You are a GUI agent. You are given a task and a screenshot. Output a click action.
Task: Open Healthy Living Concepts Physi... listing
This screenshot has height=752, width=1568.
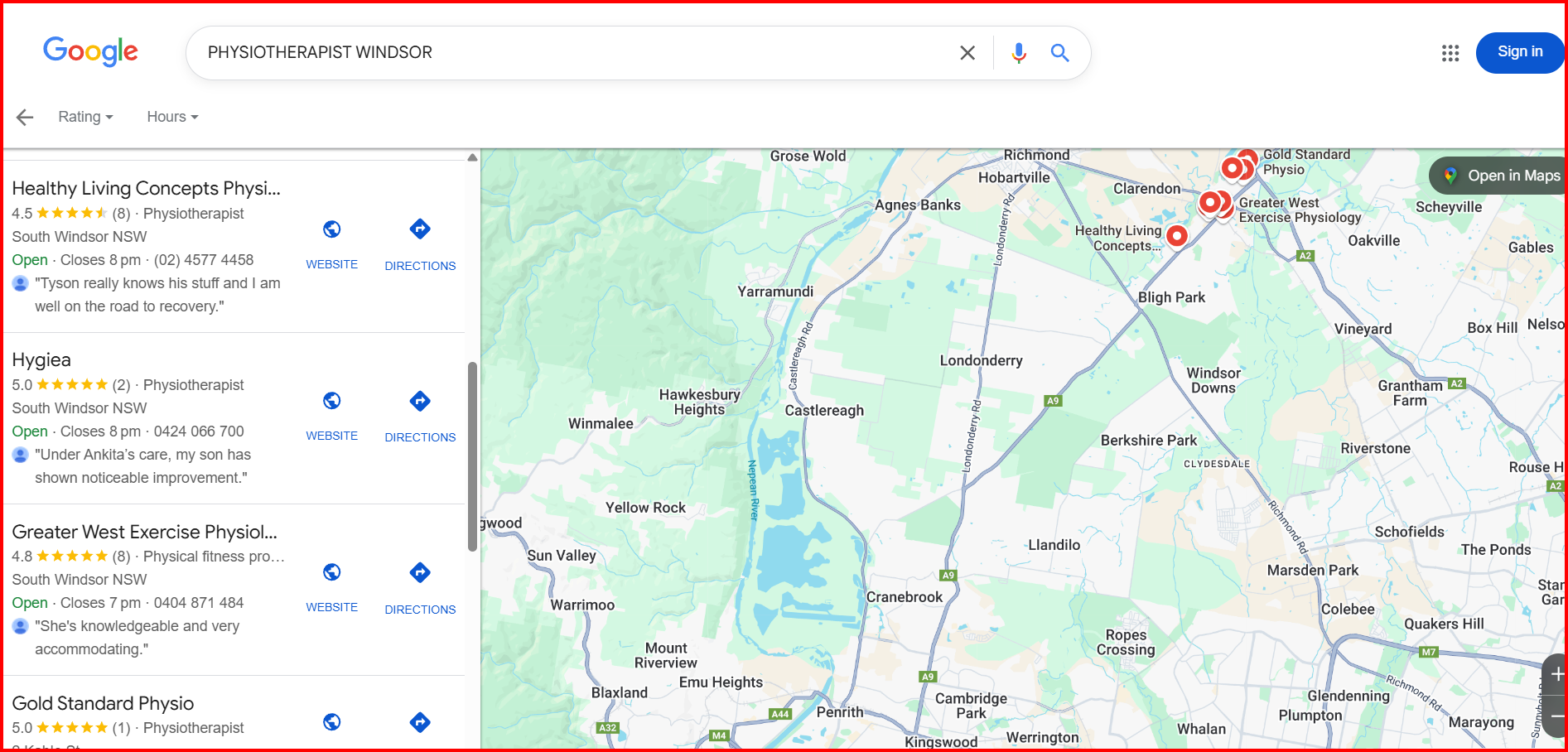(147, 188)
